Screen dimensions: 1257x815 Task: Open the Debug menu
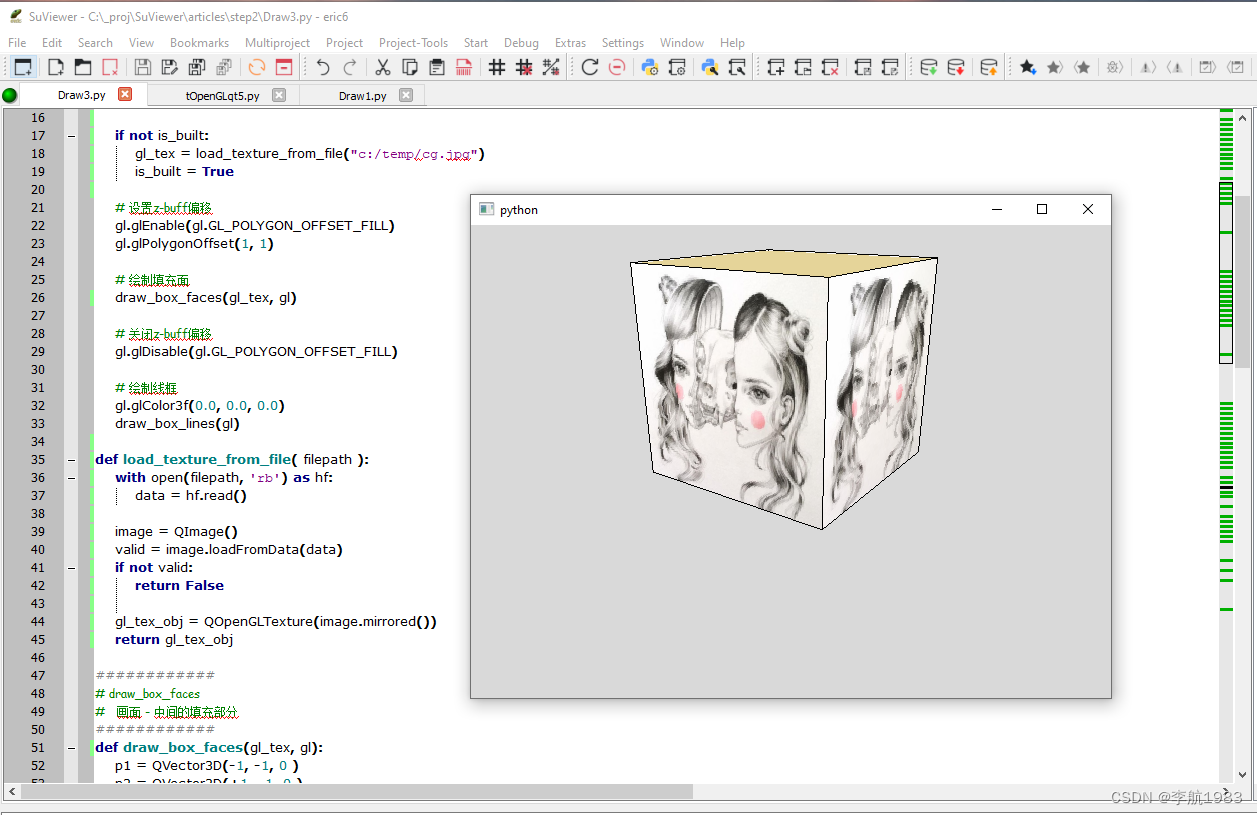pos(521,43)
